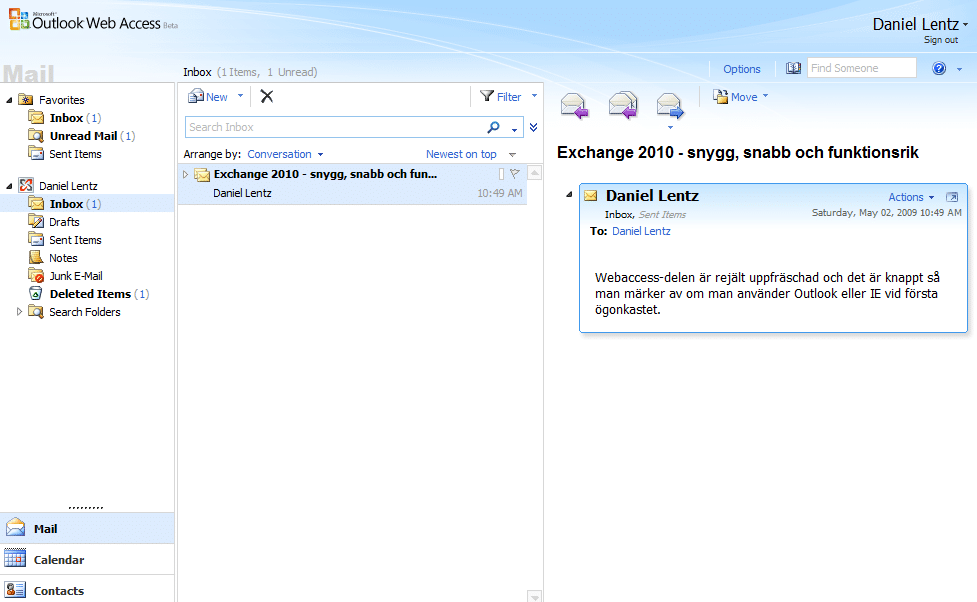Expand the conversation triangle for Exchange 2010
The image size is (977, 602).
tap(185, 175)
